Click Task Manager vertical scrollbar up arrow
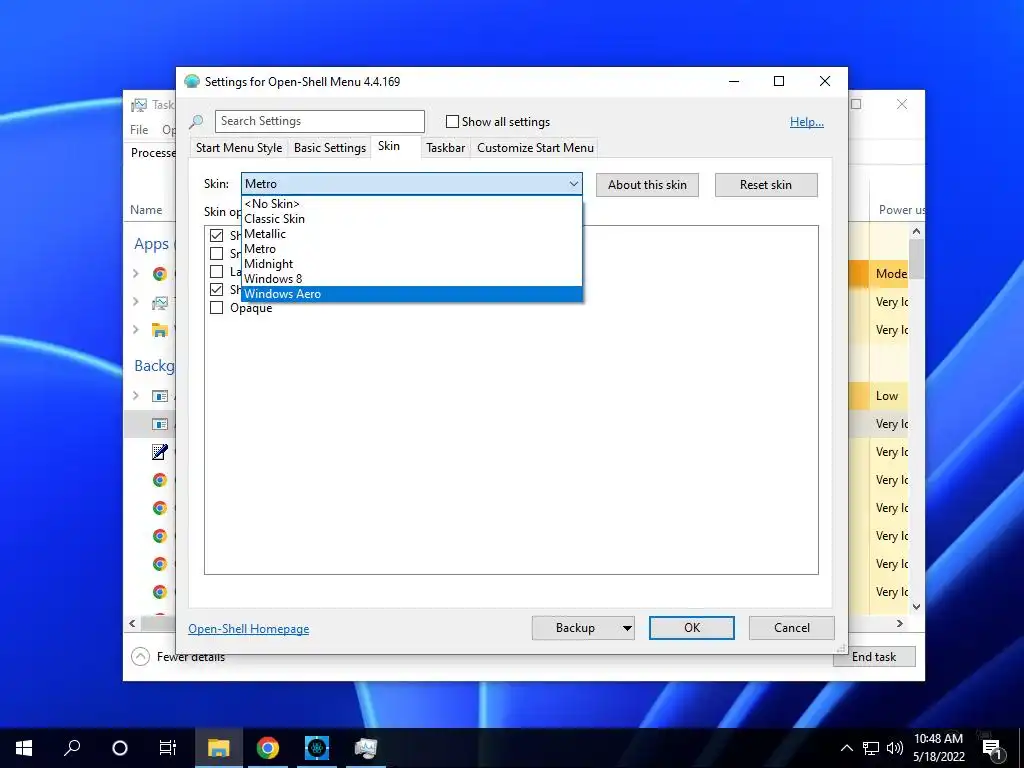Image resolution: width=1024 pixels, height=768 pixels. click(916, 232)
